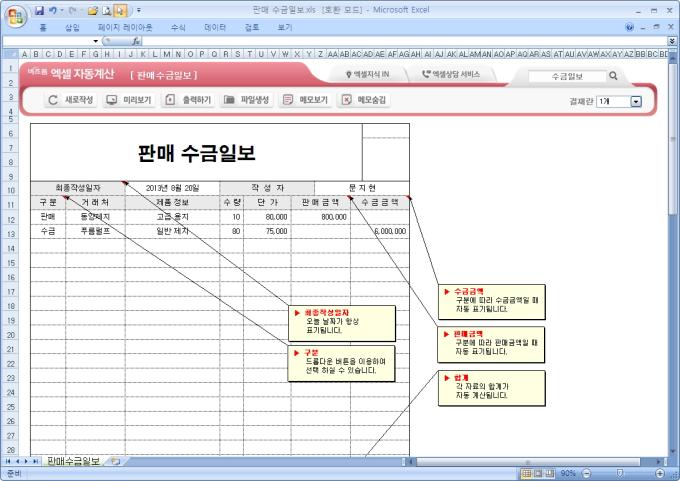
Task: Click the zoom out minus button
Action: pos(586,473)
